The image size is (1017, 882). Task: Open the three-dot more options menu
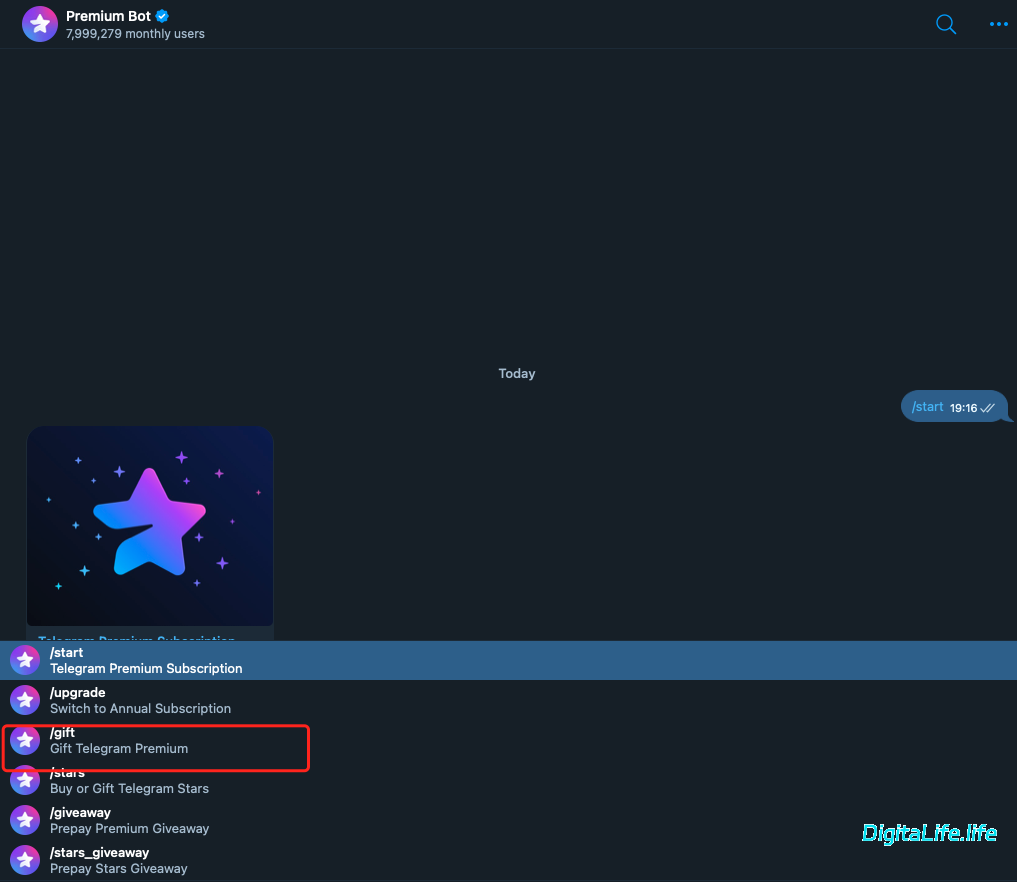[998, 24]
